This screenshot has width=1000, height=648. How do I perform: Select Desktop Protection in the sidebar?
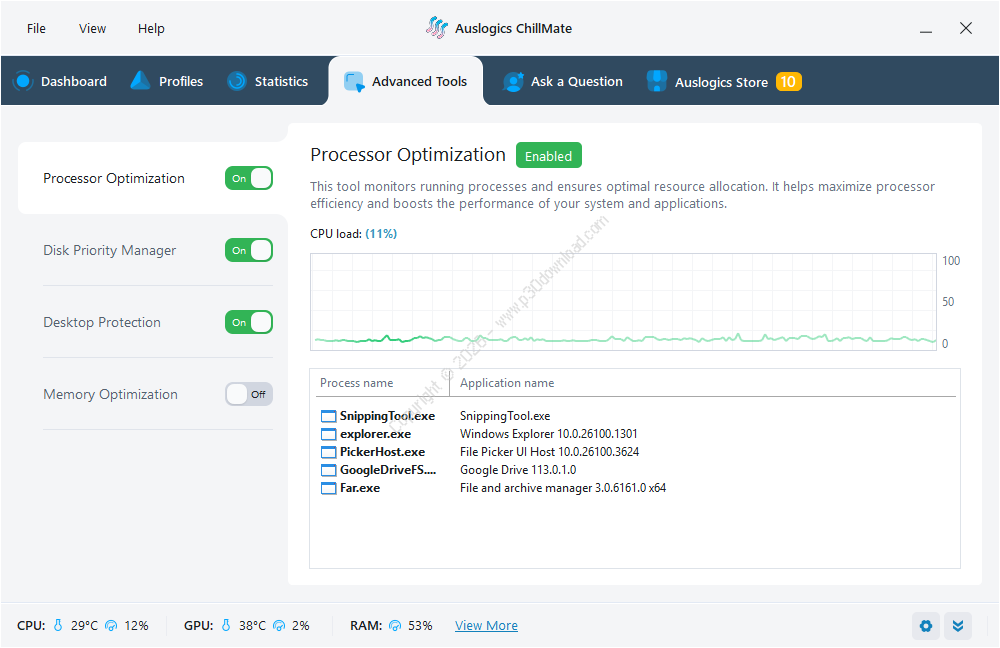pos(101,322)
